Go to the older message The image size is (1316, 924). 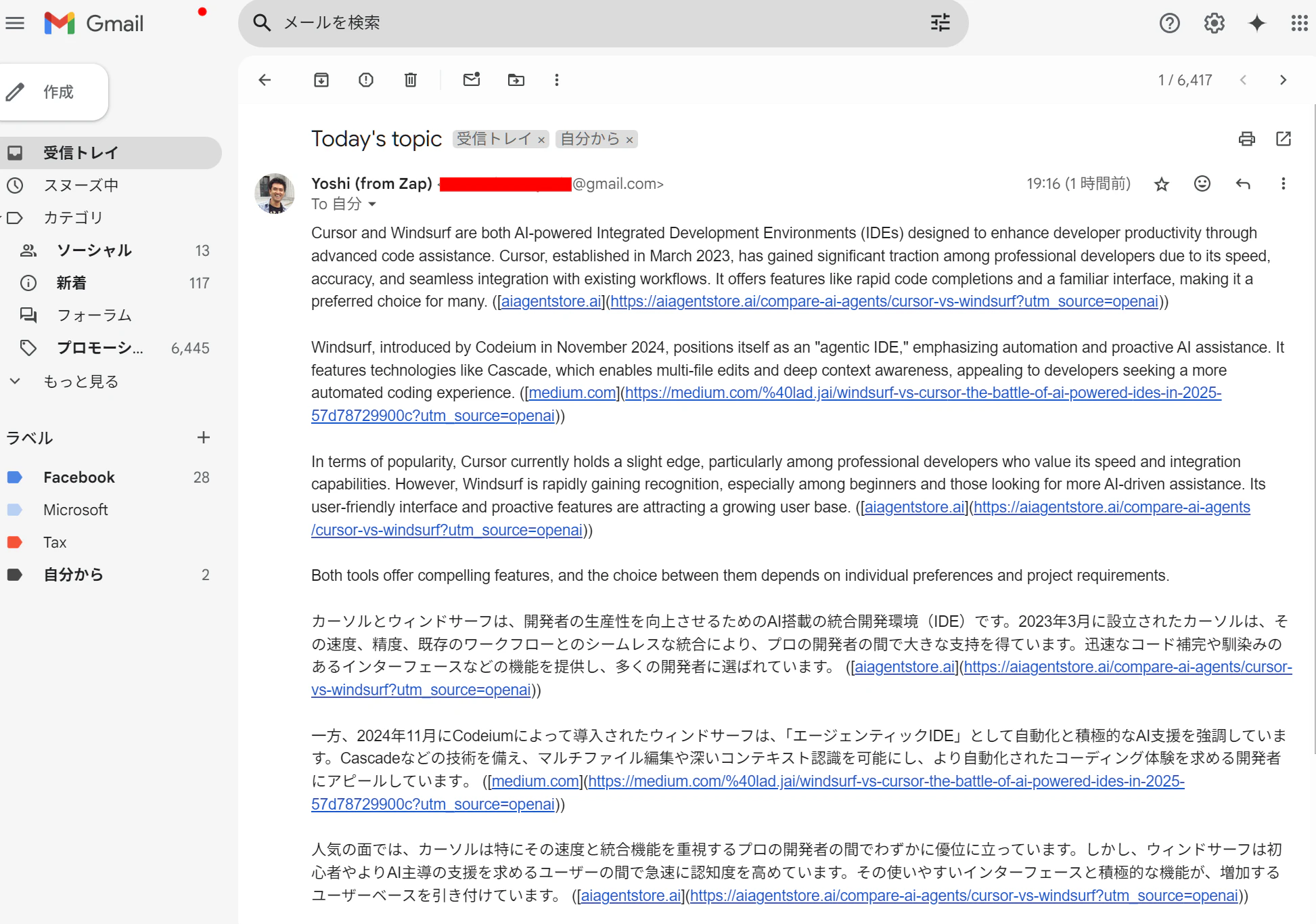pos(1283,80)
